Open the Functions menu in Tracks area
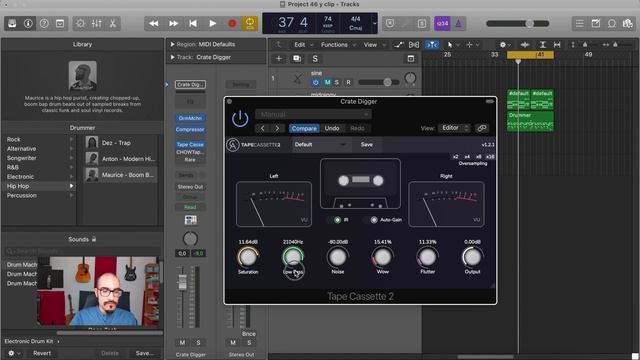The height and width of the screenshot is (360, 640). coord(338,44)
